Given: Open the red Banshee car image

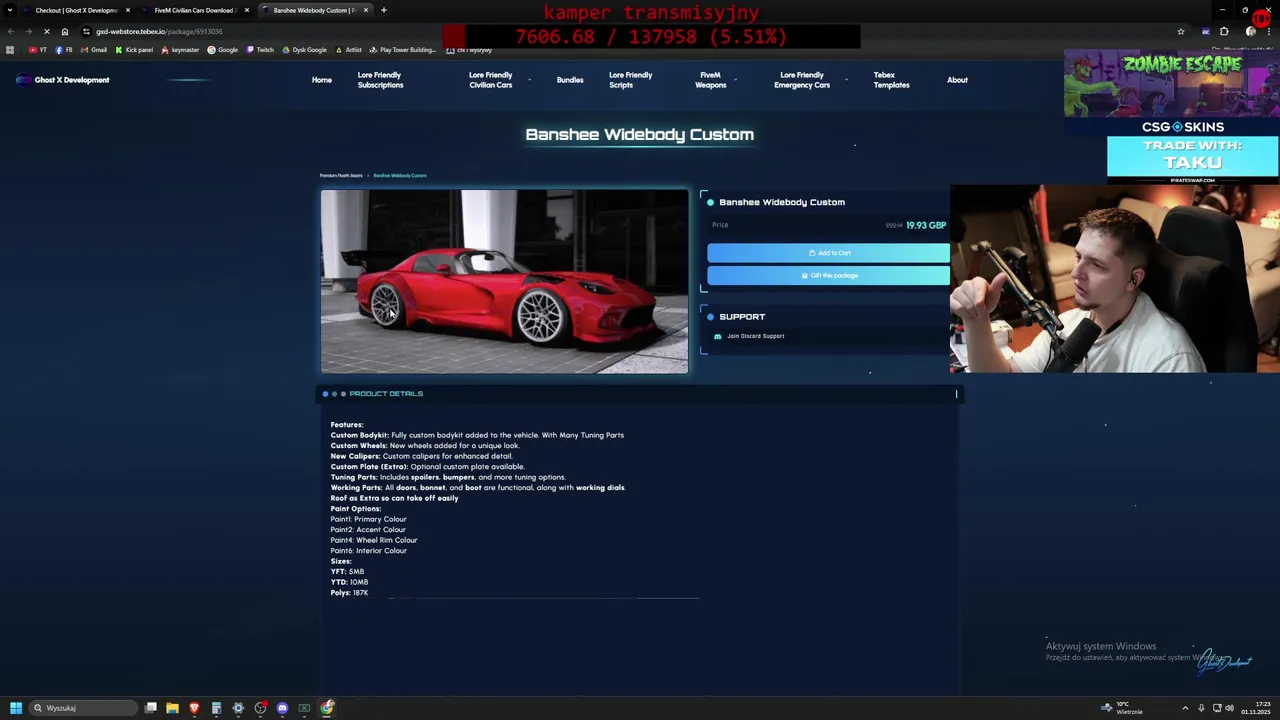Looking at the screenshot, I should pos(504,281).
